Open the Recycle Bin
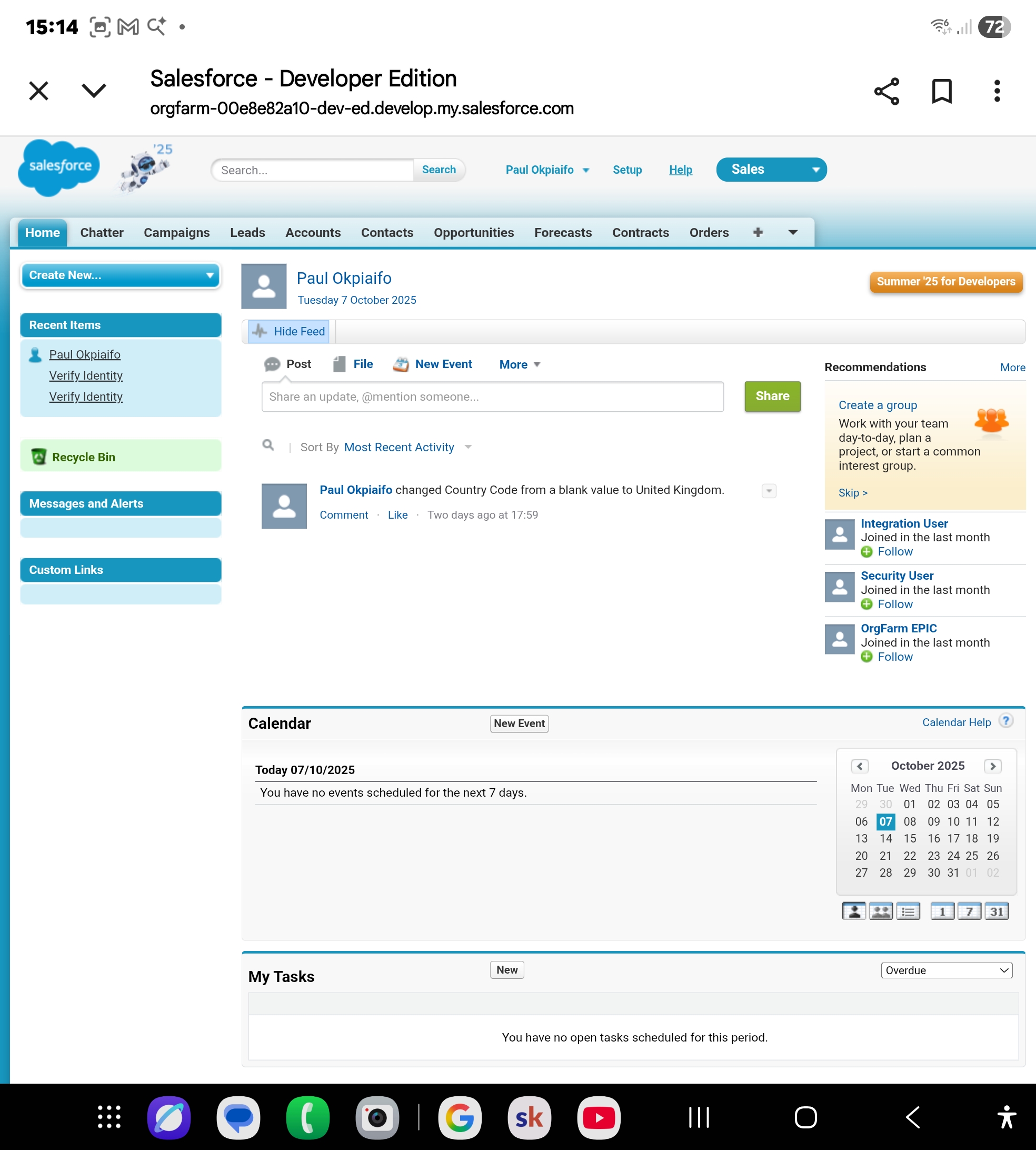Image resolution: width=1036 pixels, height=1150 pixels. (83, 457)
